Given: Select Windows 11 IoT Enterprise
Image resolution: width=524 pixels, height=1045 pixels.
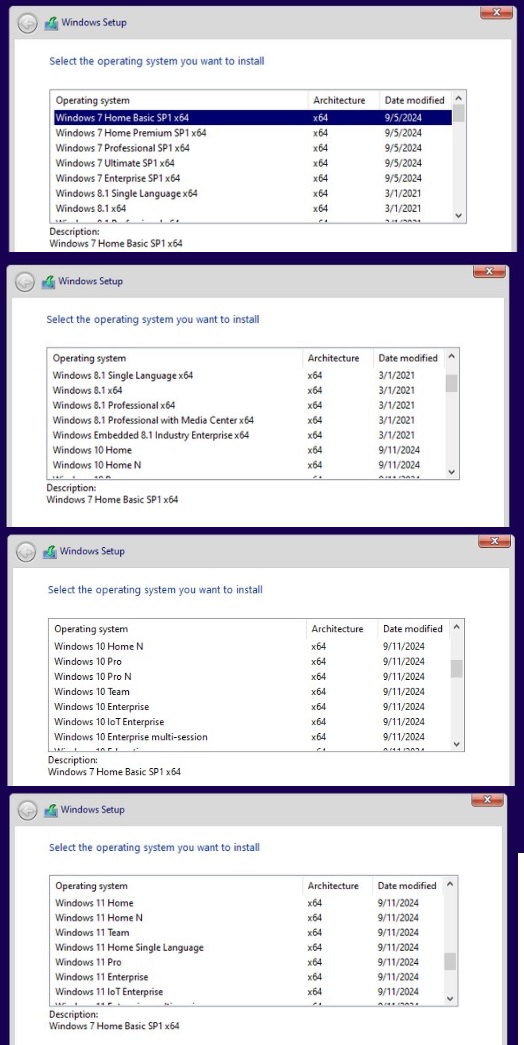Looking at the screenshot, I should (249, 992).
